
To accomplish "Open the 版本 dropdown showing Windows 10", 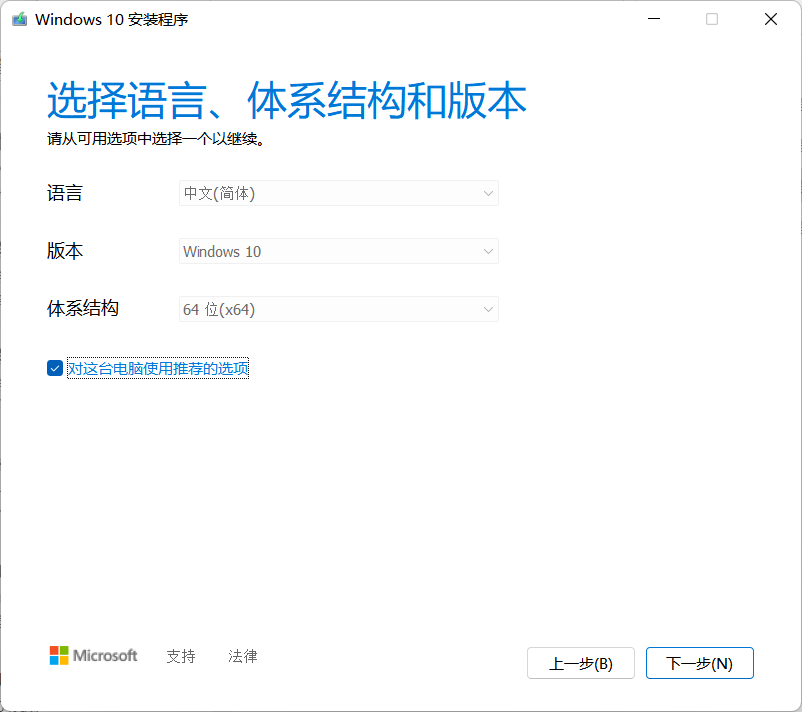I will tap(339, 251).
